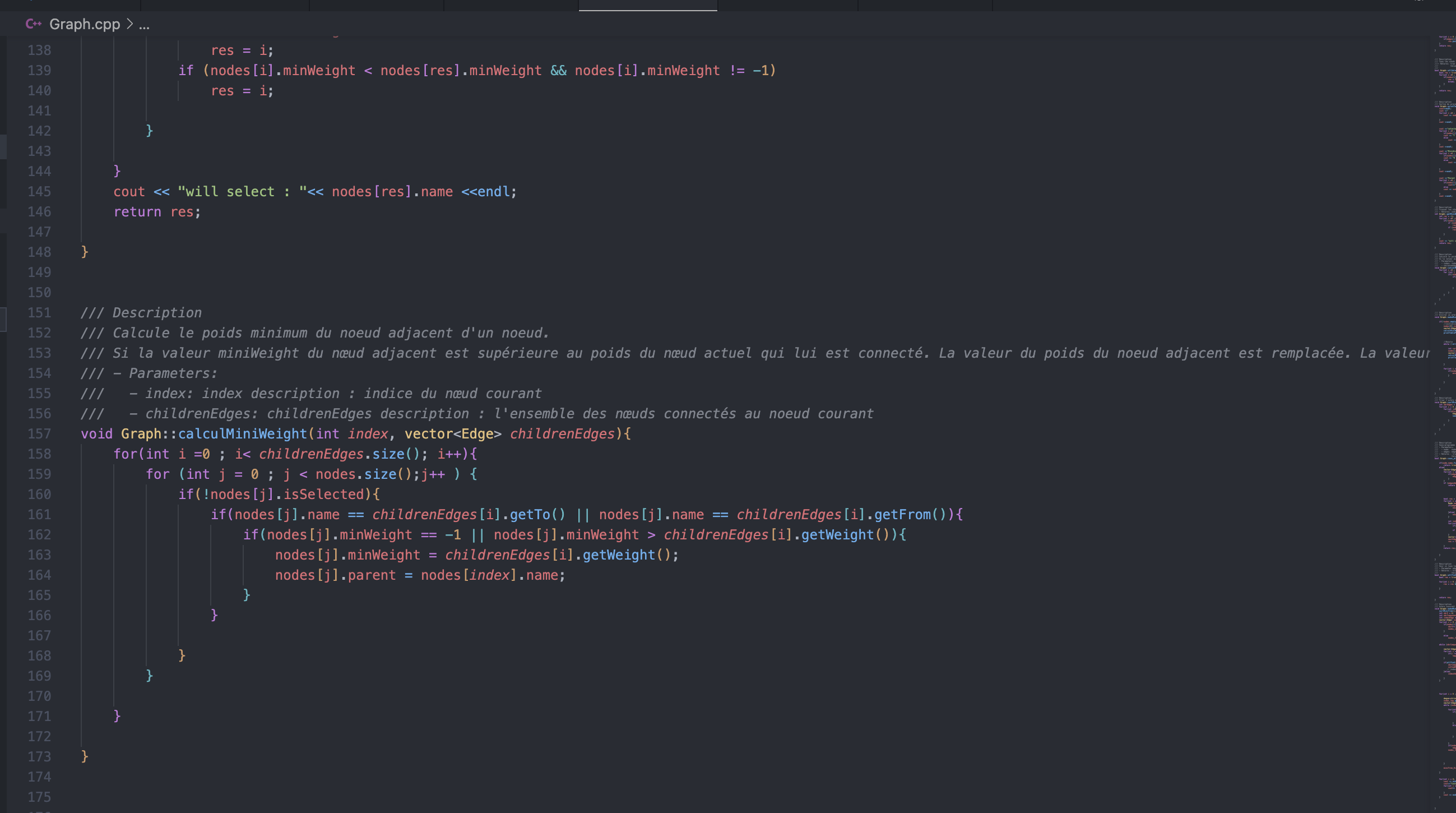This screenshot has width=1456, height=813.
Task: Click 'Graph' class name on line 157
Action: point(141,433)
